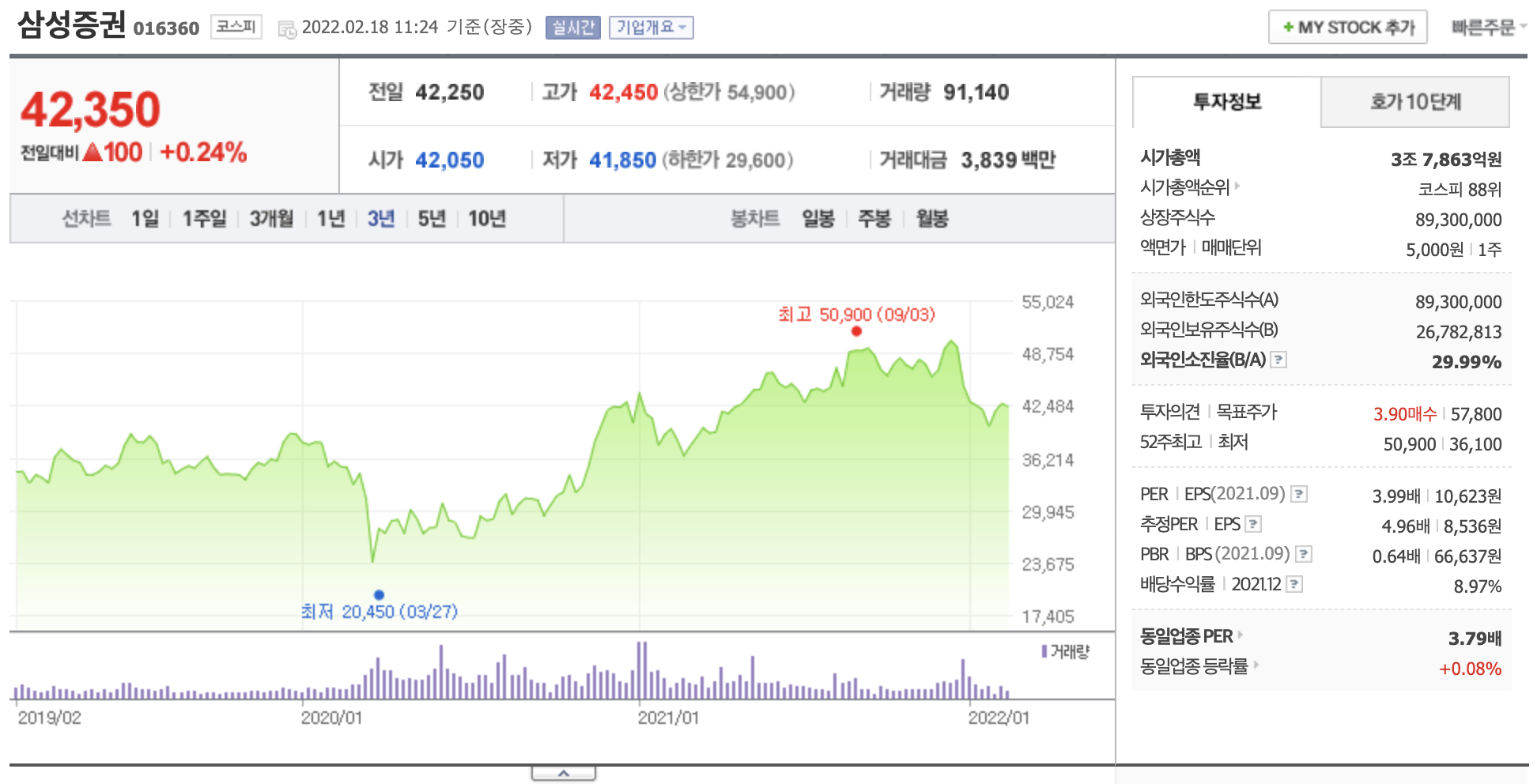Click the red 최고 50,900 high point marker
Image resolution: width=1537 pixels, height=784 pixels.
click(x=856, y=331)
